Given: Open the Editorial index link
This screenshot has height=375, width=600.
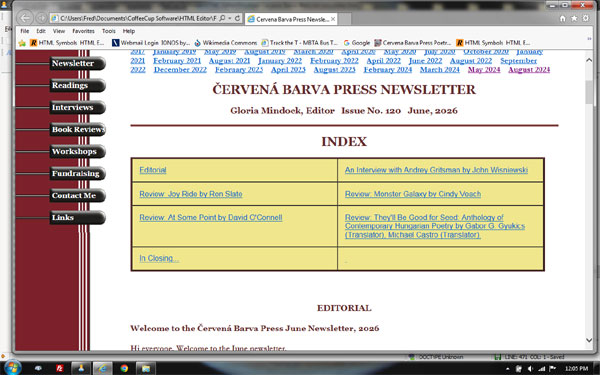Looking at the screenshot, I should (153, 170).
